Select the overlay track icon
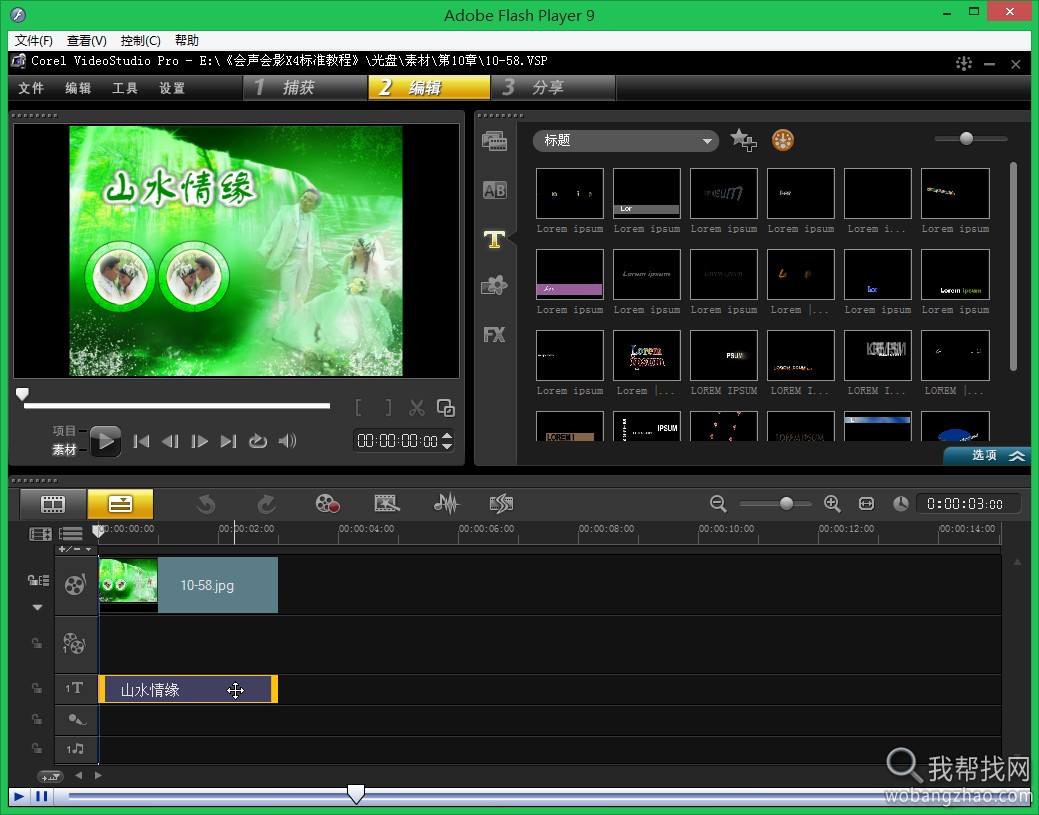The height and width of the screenshot is (815, 1039). [74, 643]
